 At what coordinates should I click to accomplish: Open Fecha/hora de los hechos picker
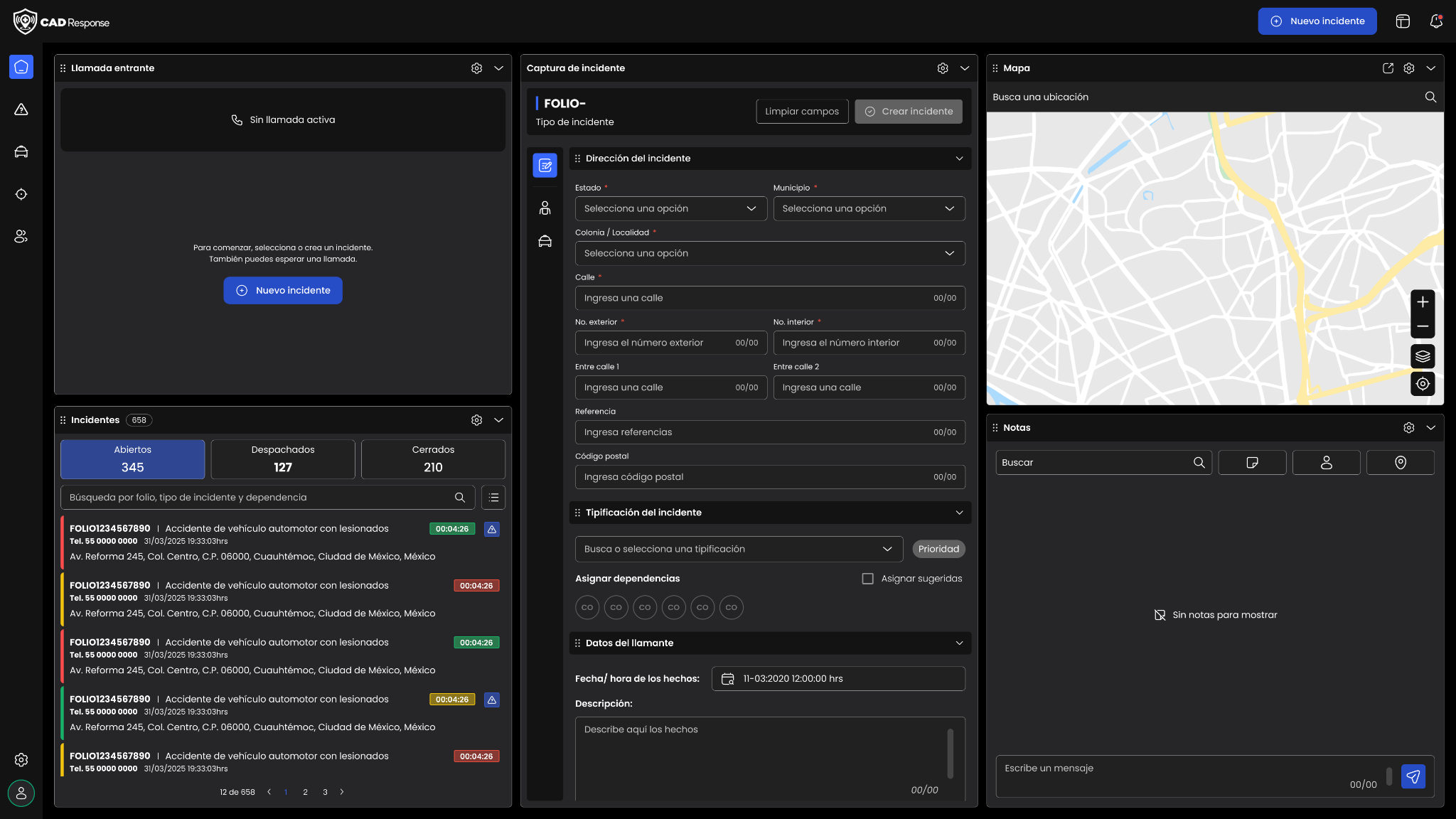pos(838,679)
